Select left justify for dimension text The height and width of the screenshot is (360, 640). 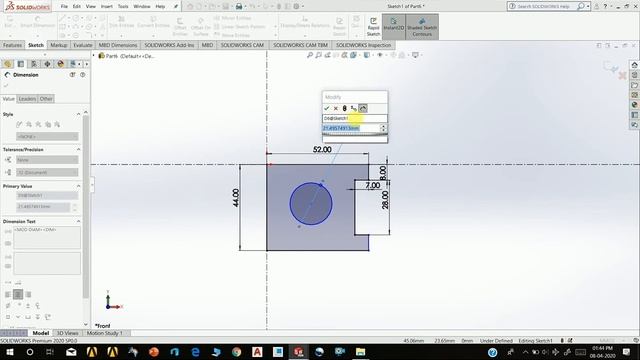coord(8,294)
